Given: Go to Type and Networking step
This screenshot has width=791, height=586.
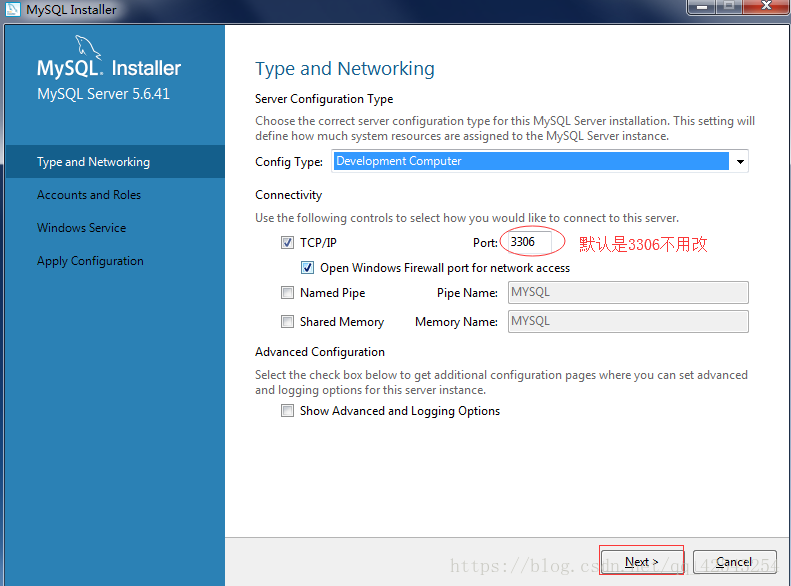Looking at the screenshot, I should click(115, 162).
